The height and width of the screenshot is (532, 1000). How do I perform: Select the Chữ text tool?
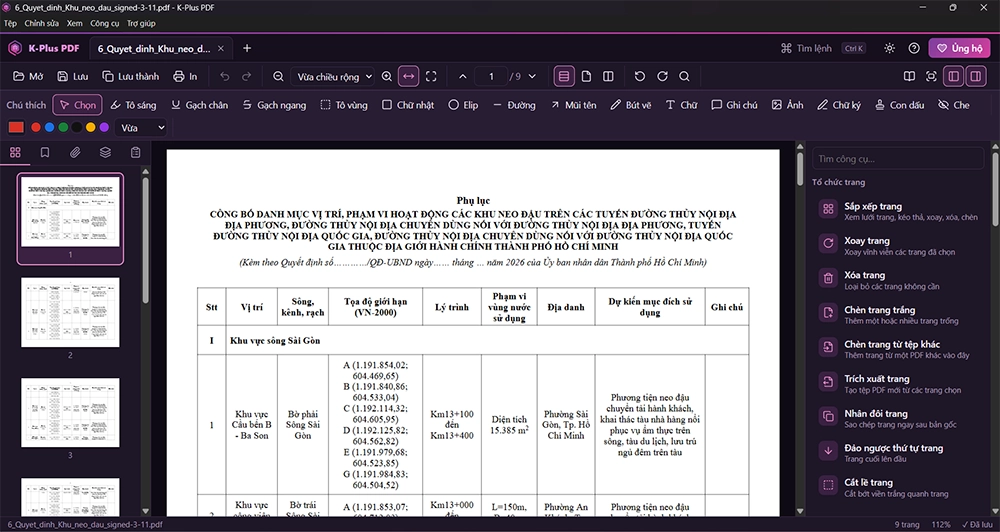coord(681,105)
